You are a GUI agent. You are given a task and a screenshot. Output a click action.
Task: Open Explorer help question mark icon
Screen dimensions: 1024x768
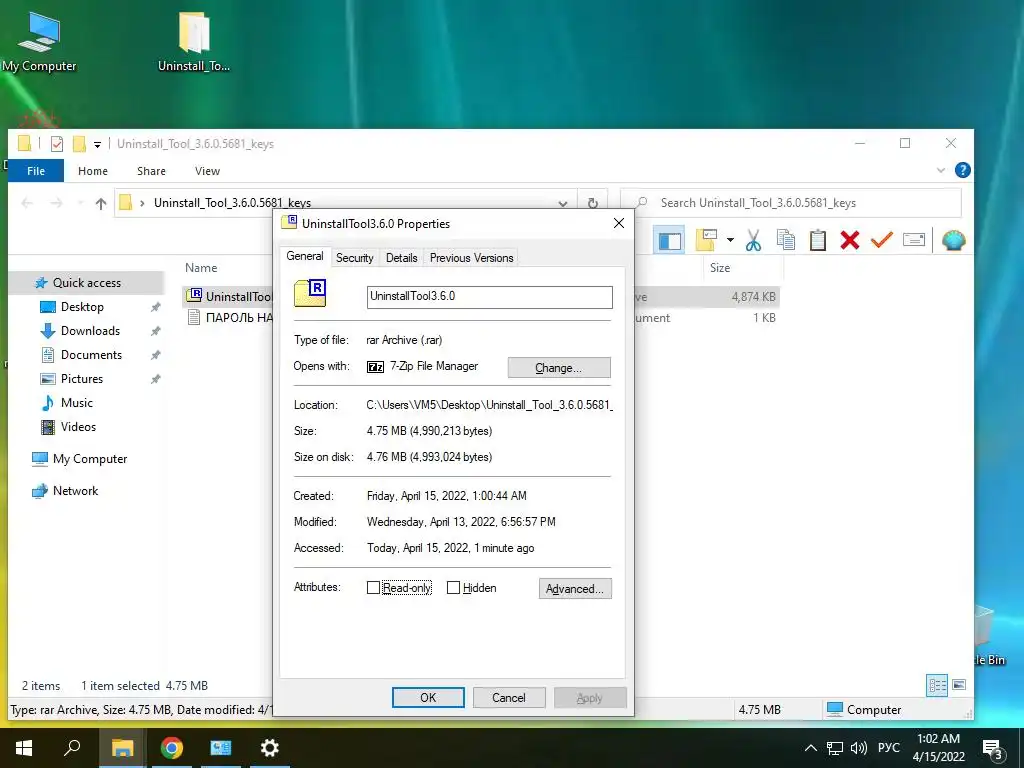pyautogui.click(x=962, y=170)
